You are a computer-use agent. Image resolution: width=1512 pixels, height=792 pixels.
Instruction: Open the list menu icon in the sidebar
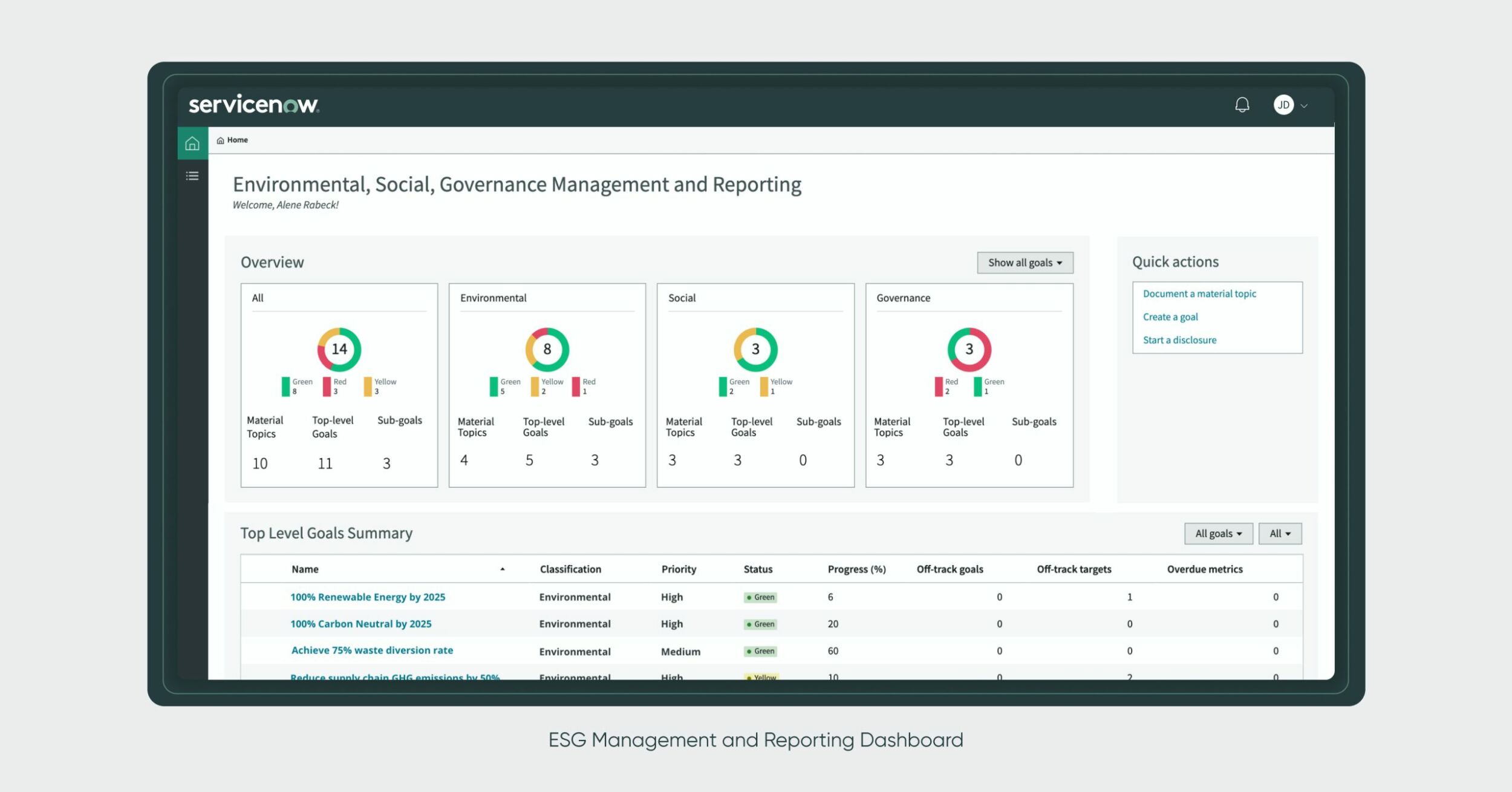click(192, 176)
